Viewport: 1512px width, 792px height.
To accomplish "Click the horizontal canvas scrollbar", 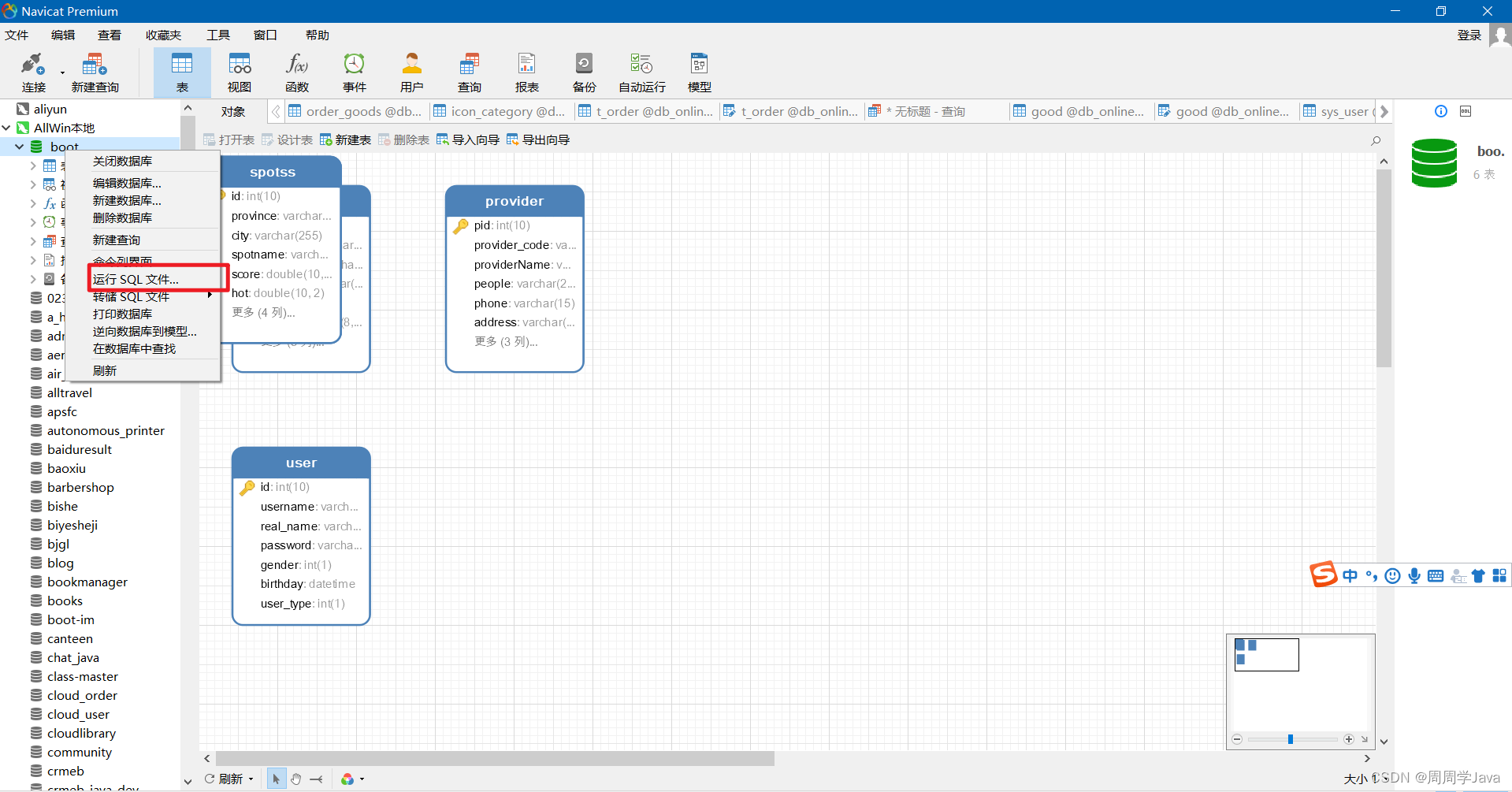I will 495,758.
